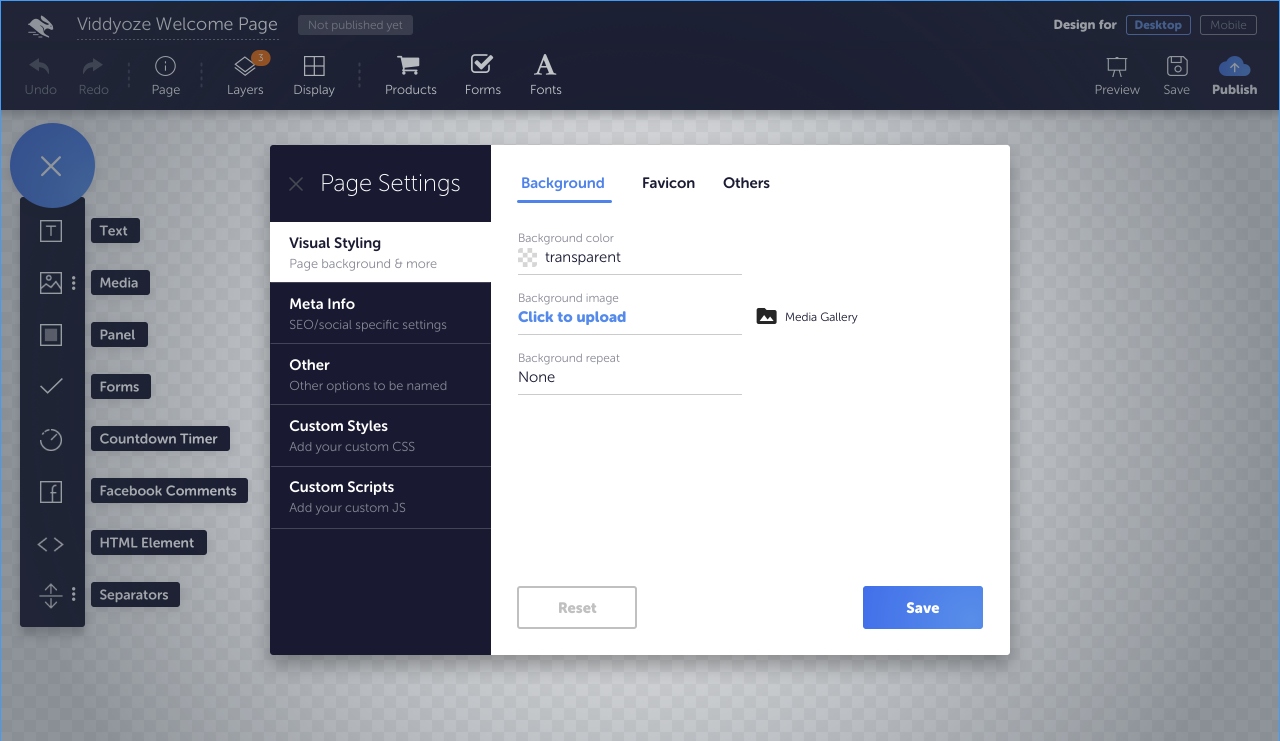Expand Media element options dots
Screen dimensions: 1280x741
74,283
